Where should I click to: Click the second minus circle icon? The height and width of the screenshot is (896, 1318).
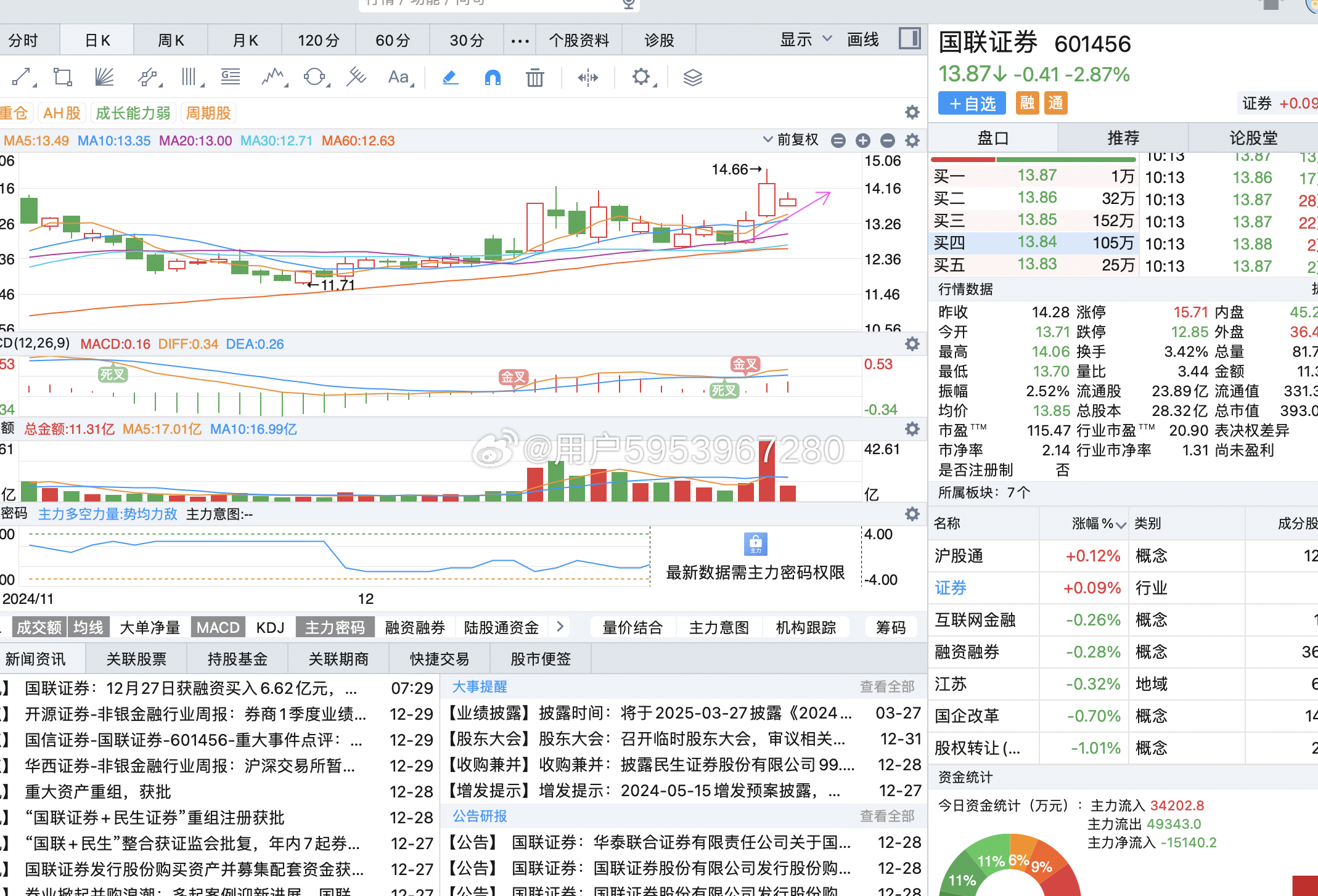[887, 141]
